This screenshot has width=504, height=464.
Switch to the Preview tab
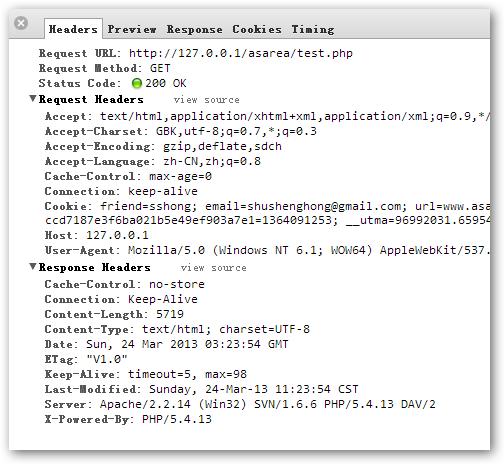(x=132, y=29)
